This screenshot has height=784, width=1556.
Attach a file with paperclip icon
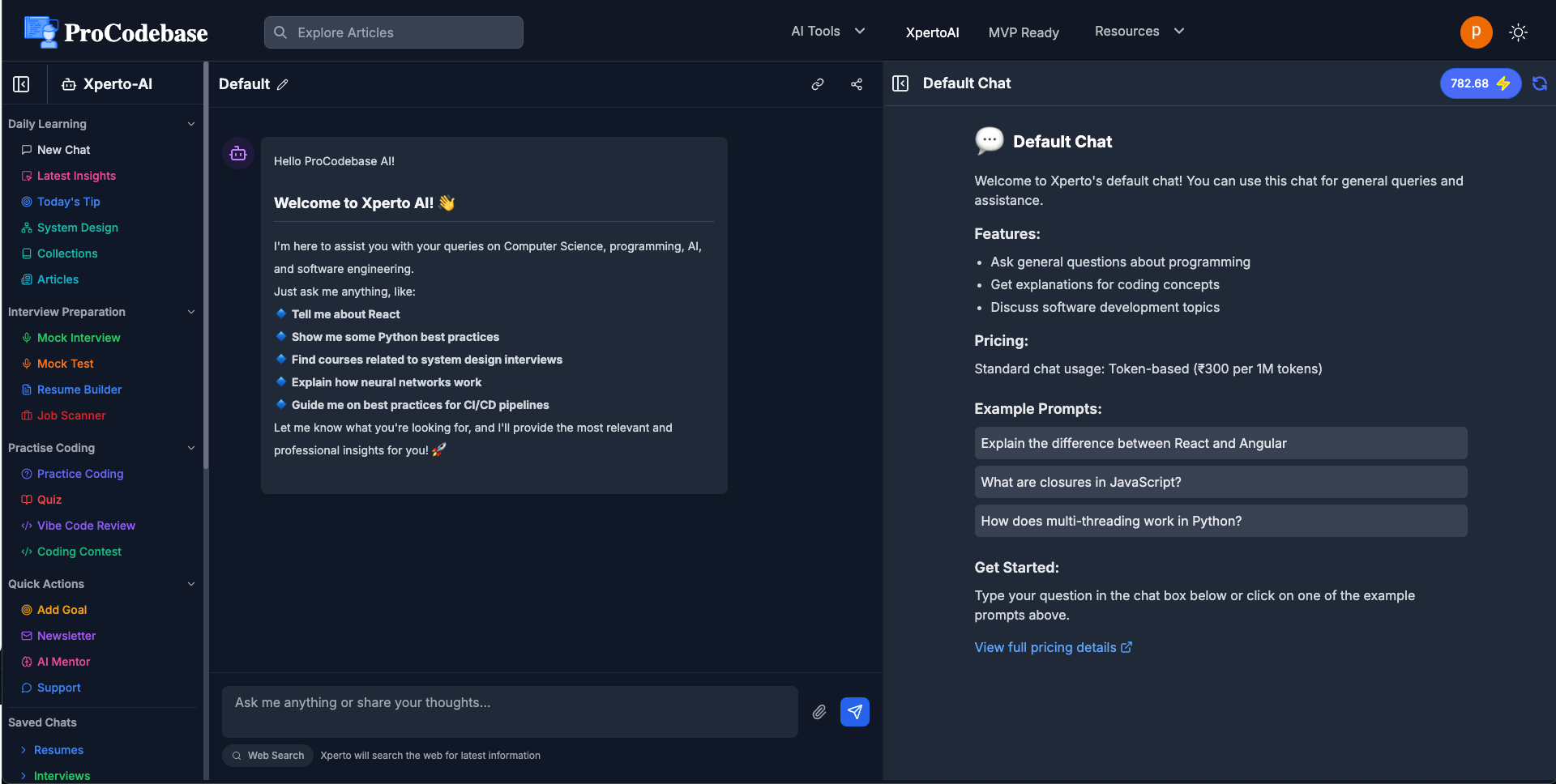819,712
